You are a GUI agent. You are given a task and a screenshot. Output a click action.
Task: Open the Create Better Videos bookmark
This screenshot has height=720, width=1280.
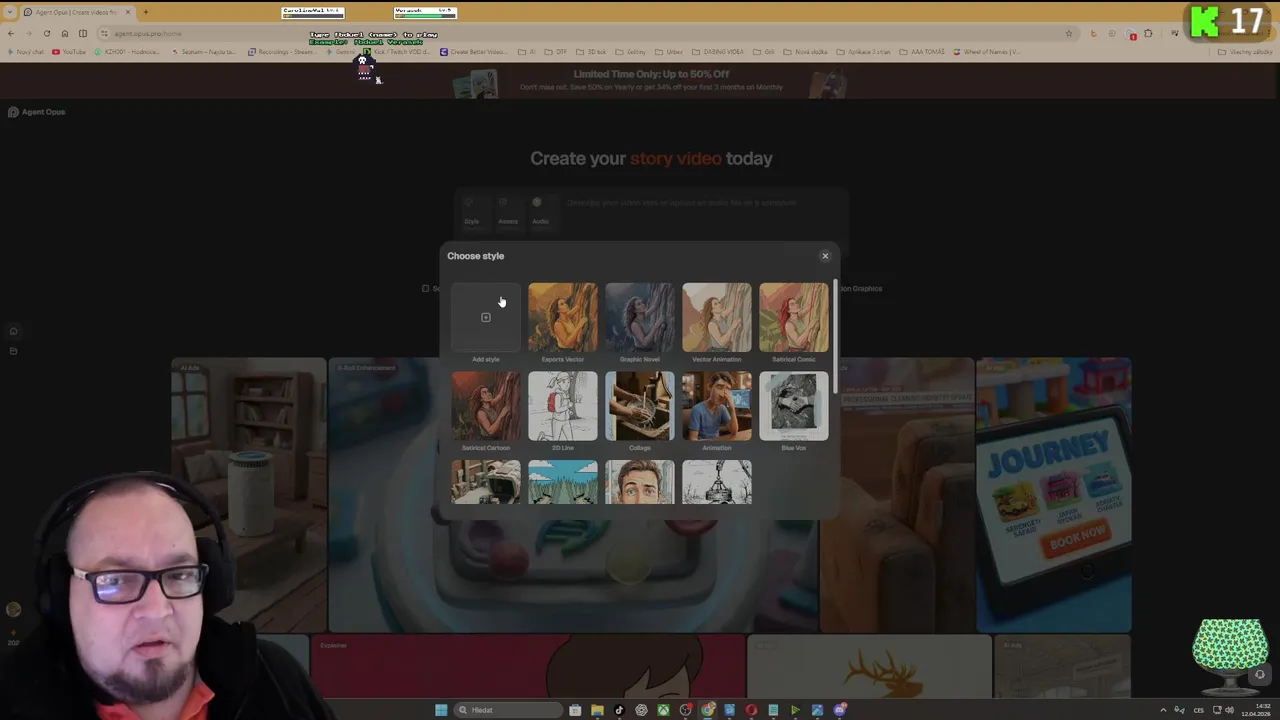click(x=476, y=52)
